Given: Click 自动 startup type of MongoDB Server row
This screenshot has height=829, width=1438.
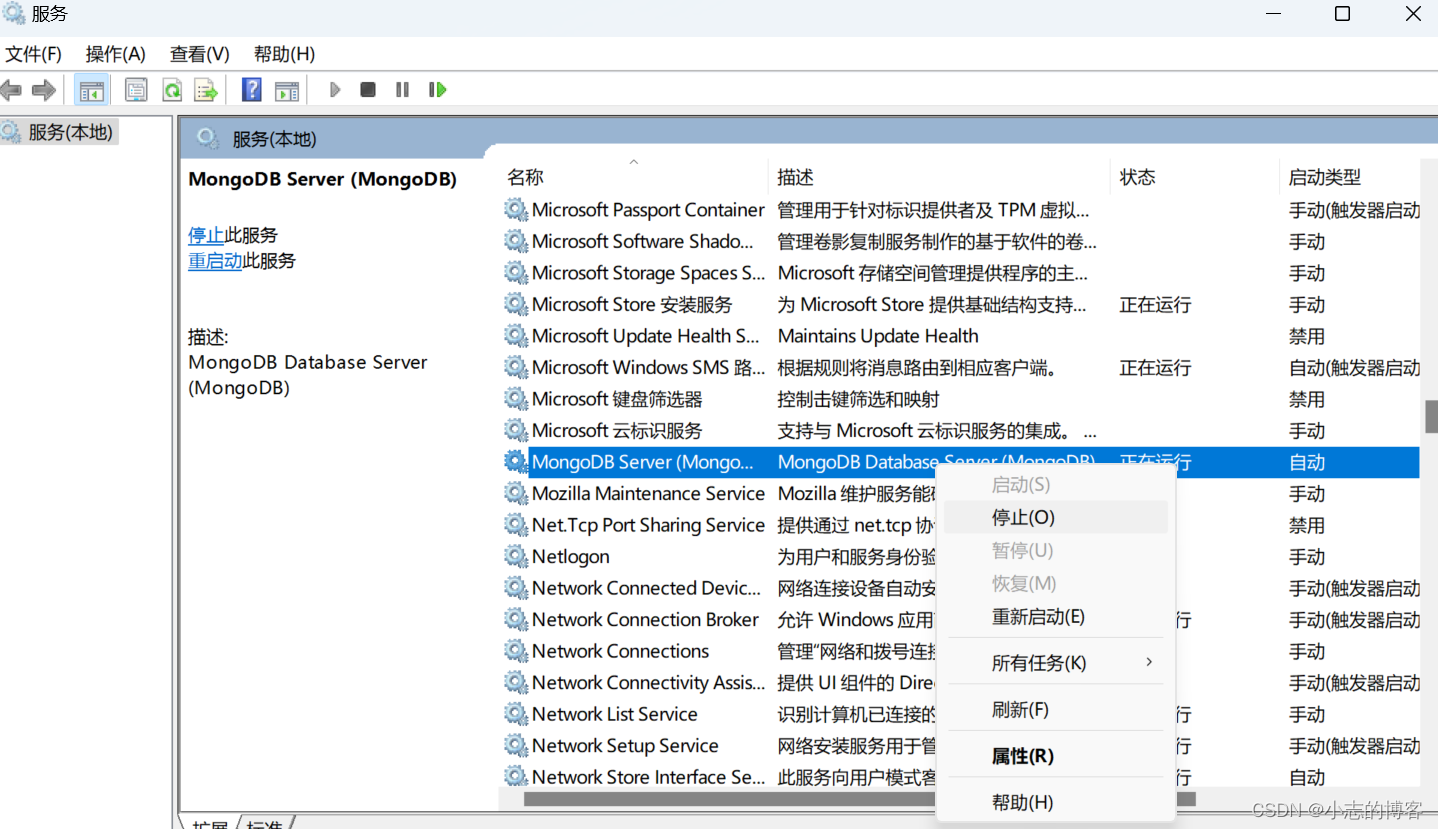Looking at the screenshot, I should (1307, 462).
